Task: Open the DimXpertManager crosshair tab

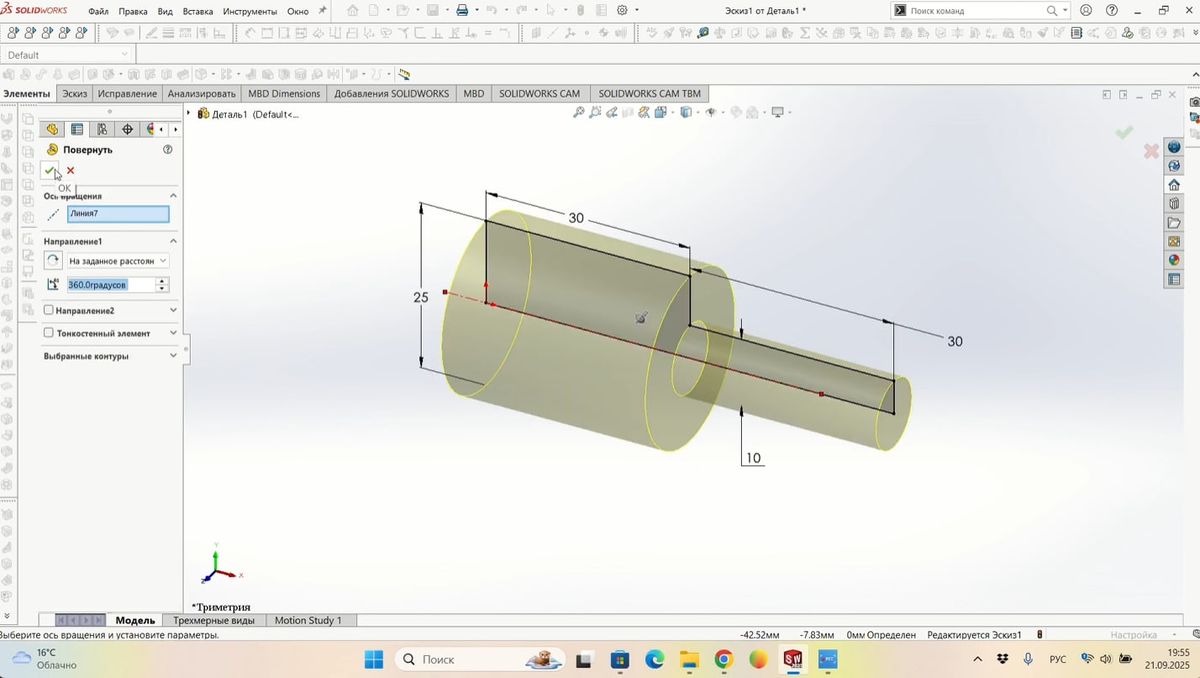Action: coord(127,129)
